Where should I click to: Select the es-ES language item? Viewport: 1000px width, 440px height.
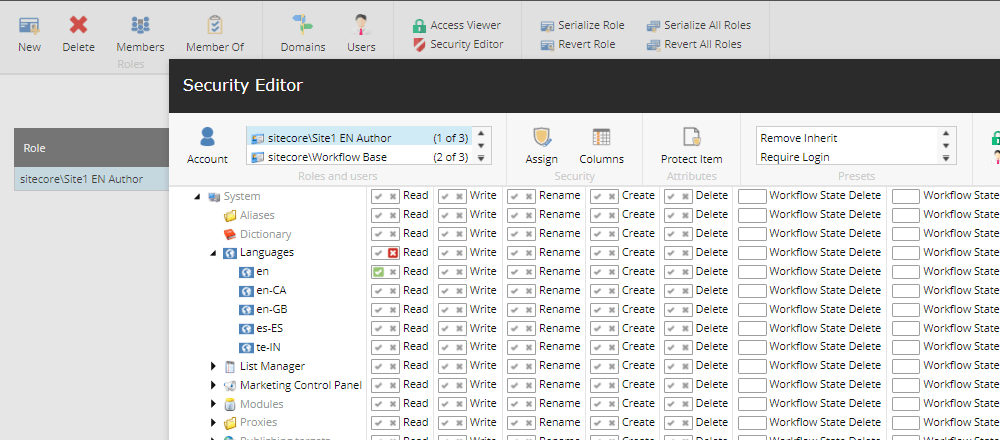coord(269,328)
